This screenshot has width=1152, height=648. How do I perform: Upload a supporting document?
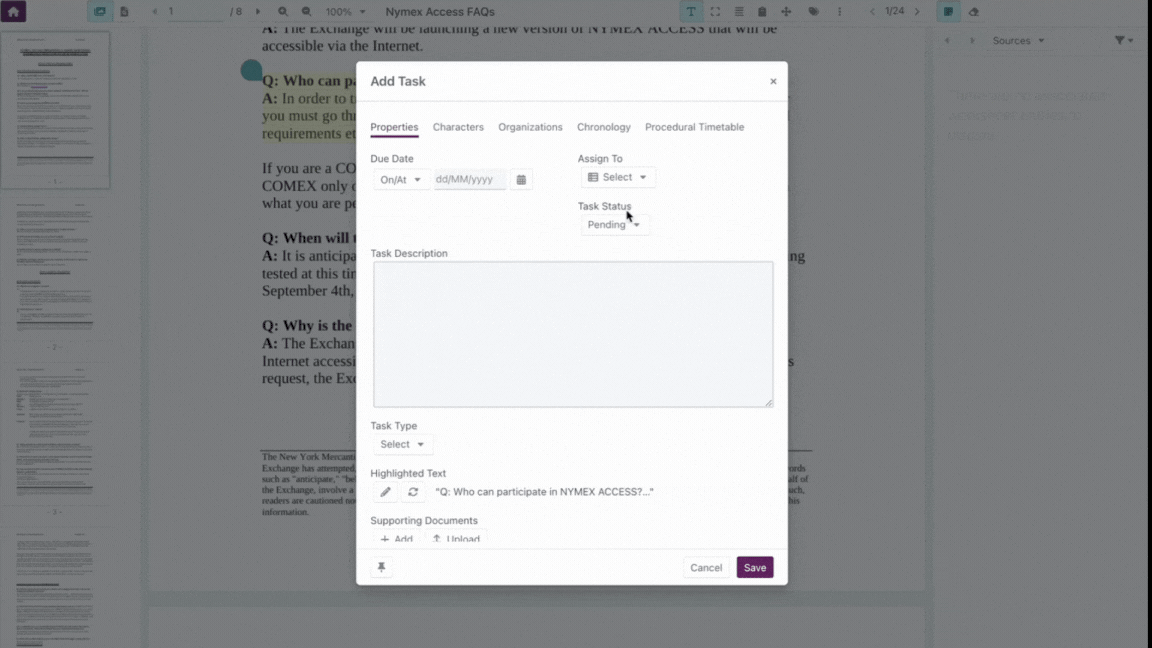(456, 539)
